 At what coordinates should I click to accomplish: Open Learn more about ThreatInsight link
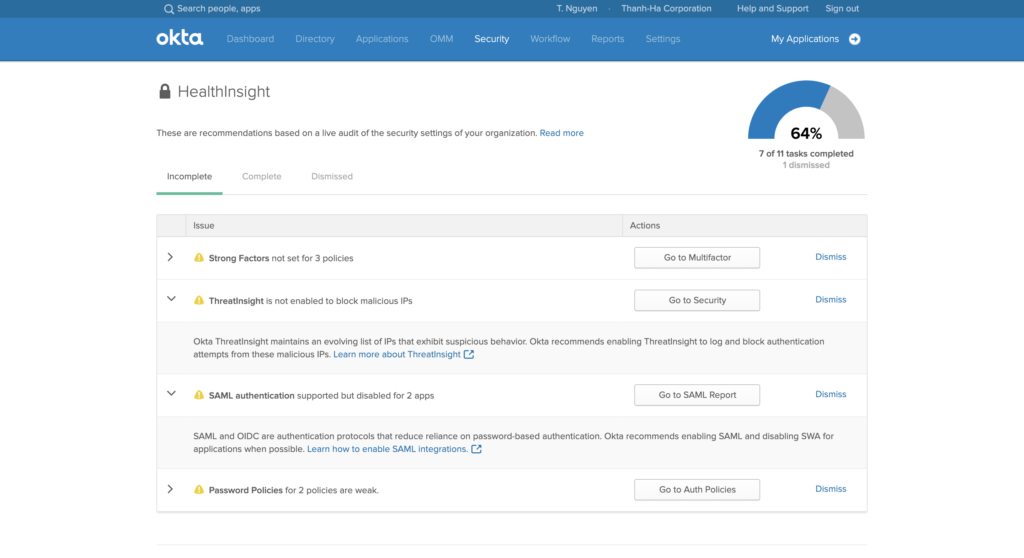coord(397,354)
